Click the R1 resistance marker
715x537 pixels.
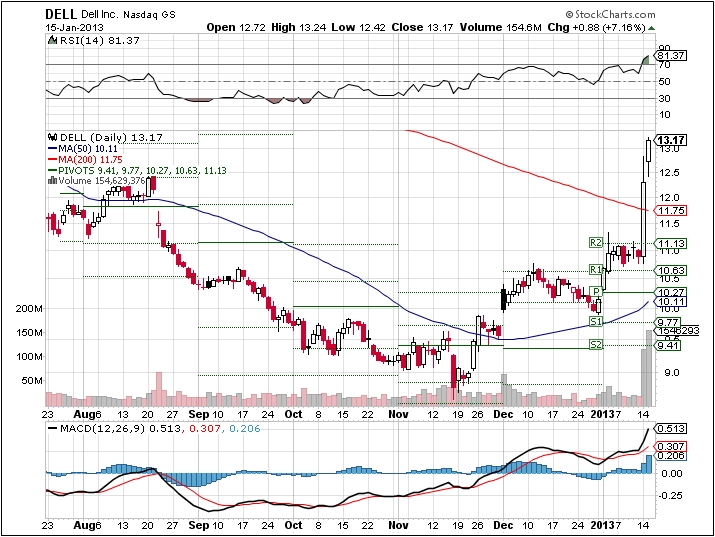[596, 269]
